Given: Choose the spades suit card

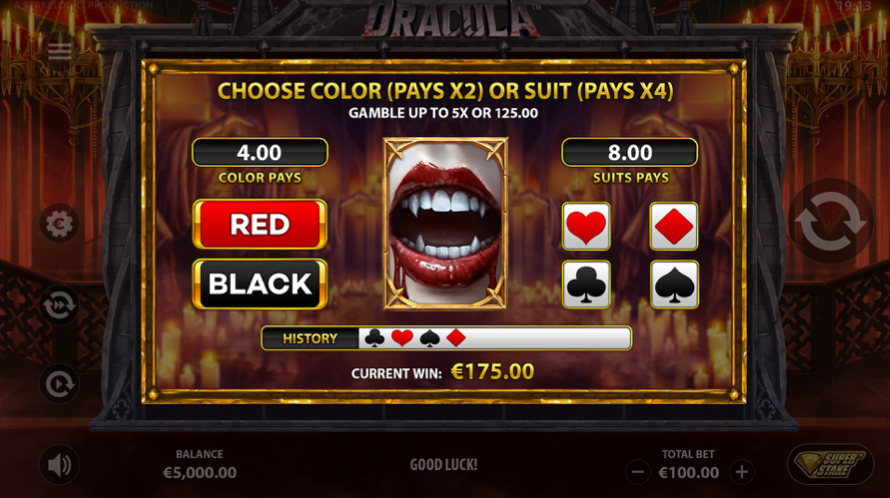Looking at the screenshot, I should tap(674, 284).
